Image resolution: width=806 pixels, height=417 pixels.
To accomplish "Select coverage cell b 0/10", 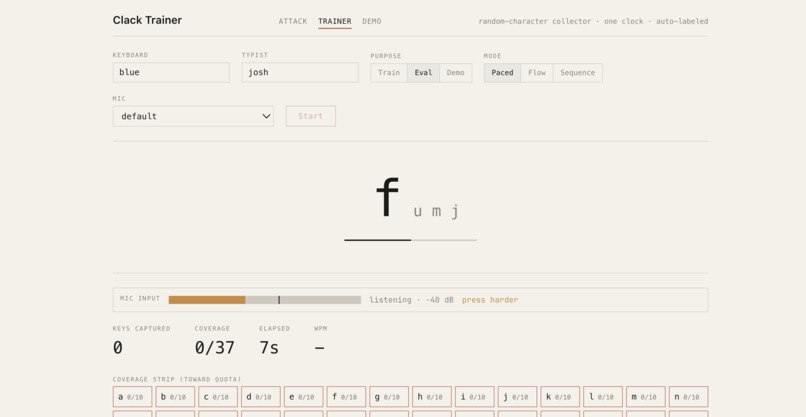I will pos(175,397).
